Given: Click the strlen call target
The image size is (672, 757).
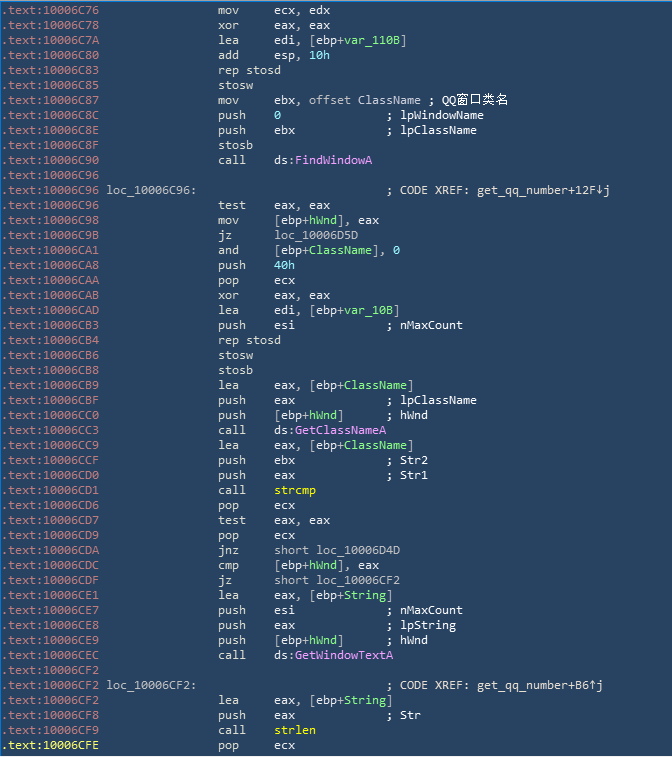Looking at the screenshot, I should 295,730.
